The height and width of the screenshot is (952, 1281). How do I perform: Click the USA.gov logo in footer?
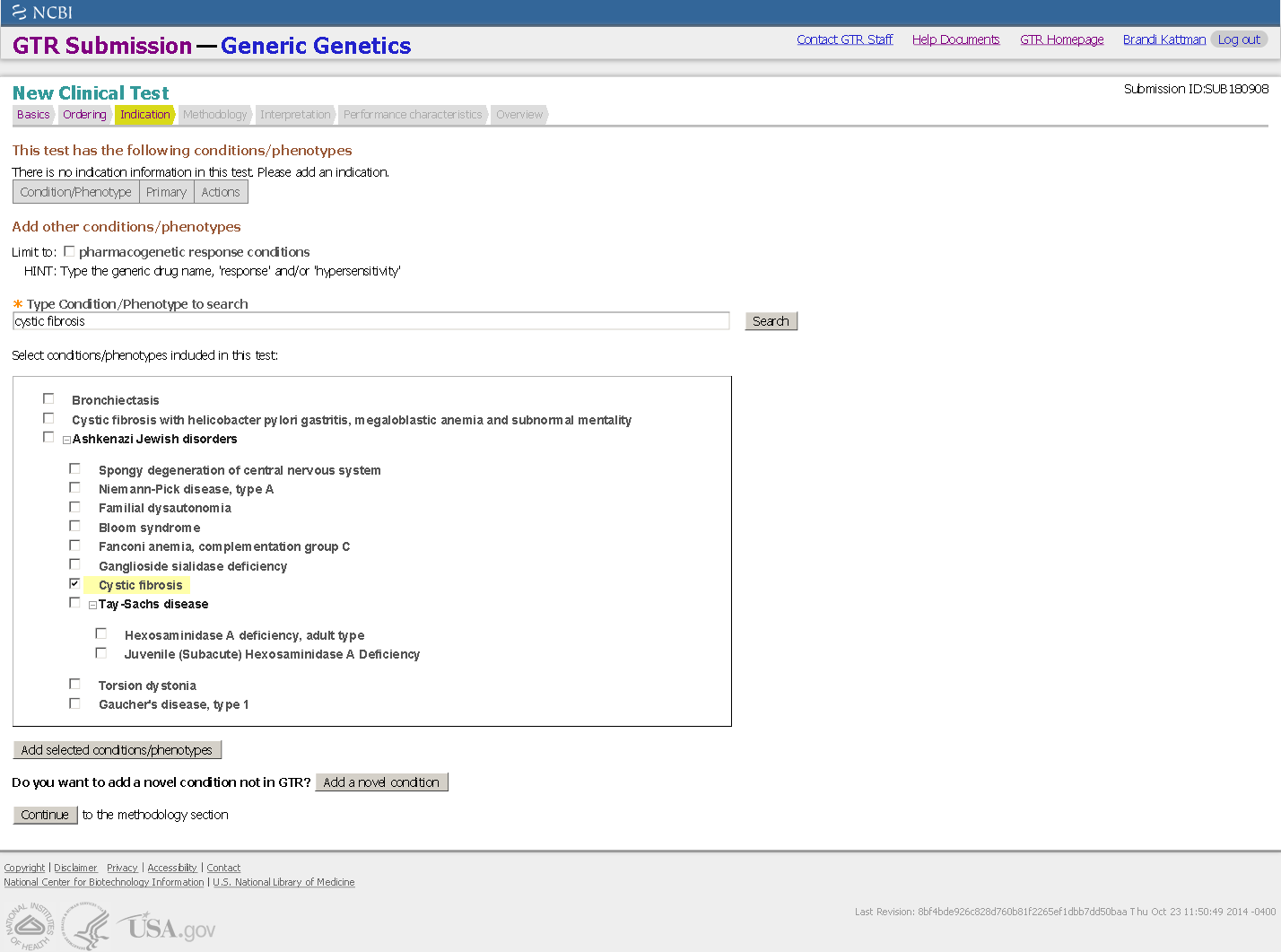click(167, 927)
